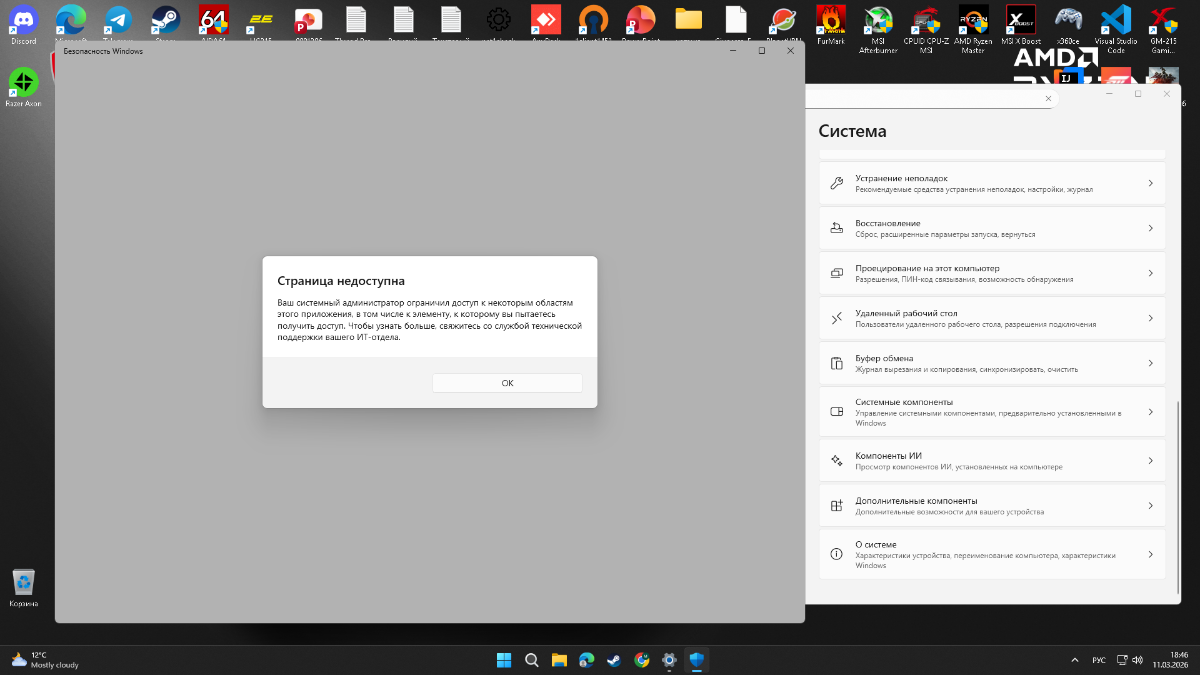Screen dimensions: 1200x675
Task: Open the О системе page
Action: click(x=992, y=554)
